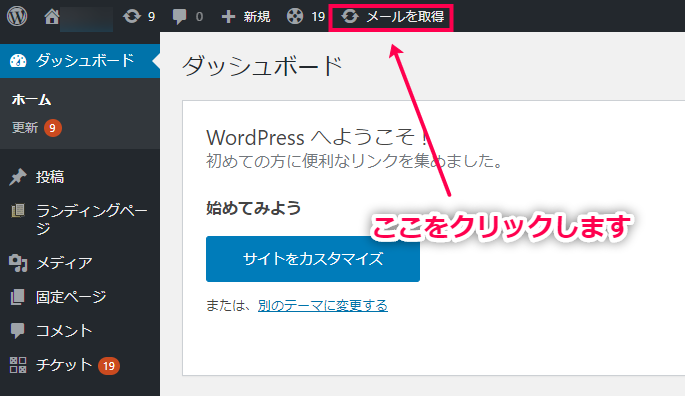Viewport: 685px width, 396px height.
Task: Open チケット in the sidebar
Action: pyautogui.click(x=64, y=365)
